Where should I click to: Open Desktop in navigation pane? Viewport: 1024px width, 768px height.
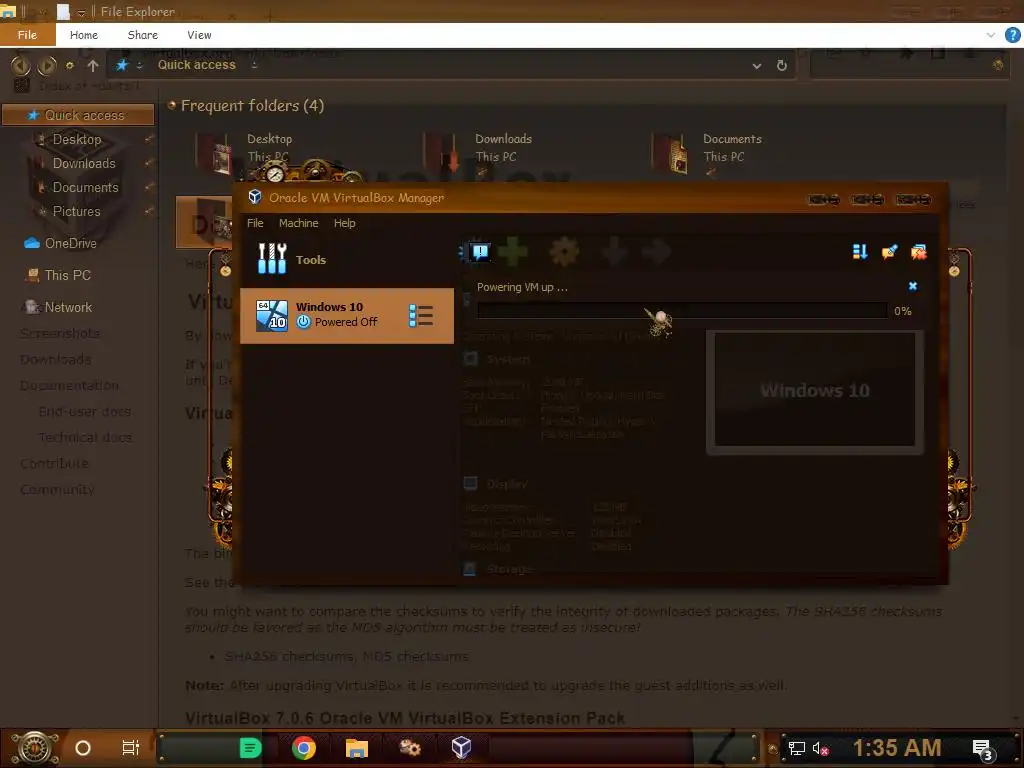click(x=77, y=139)
